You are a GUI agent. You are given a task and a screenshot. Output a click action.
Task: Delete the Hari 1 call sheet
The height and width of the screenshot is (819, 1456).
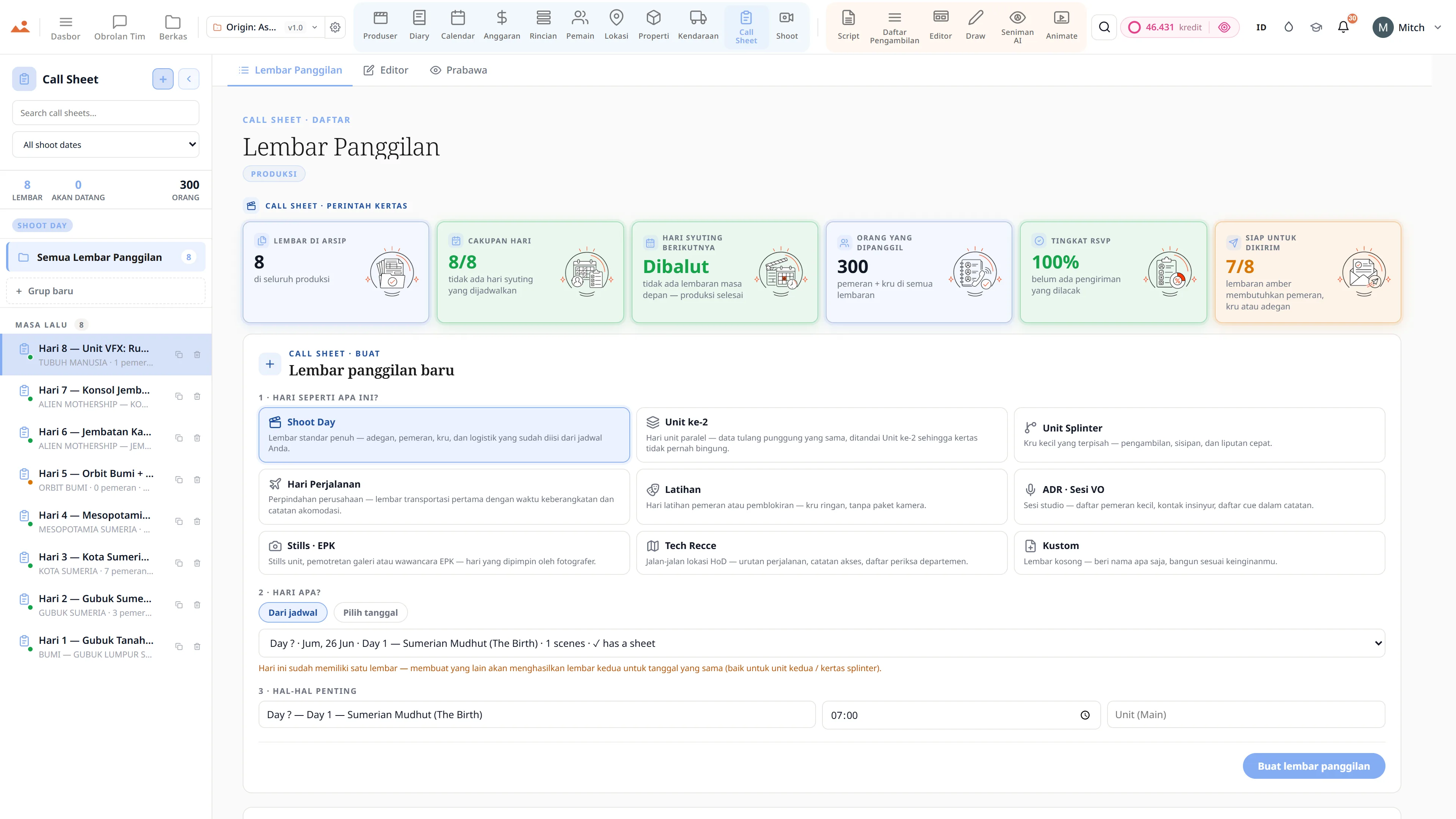pos(197,646)
